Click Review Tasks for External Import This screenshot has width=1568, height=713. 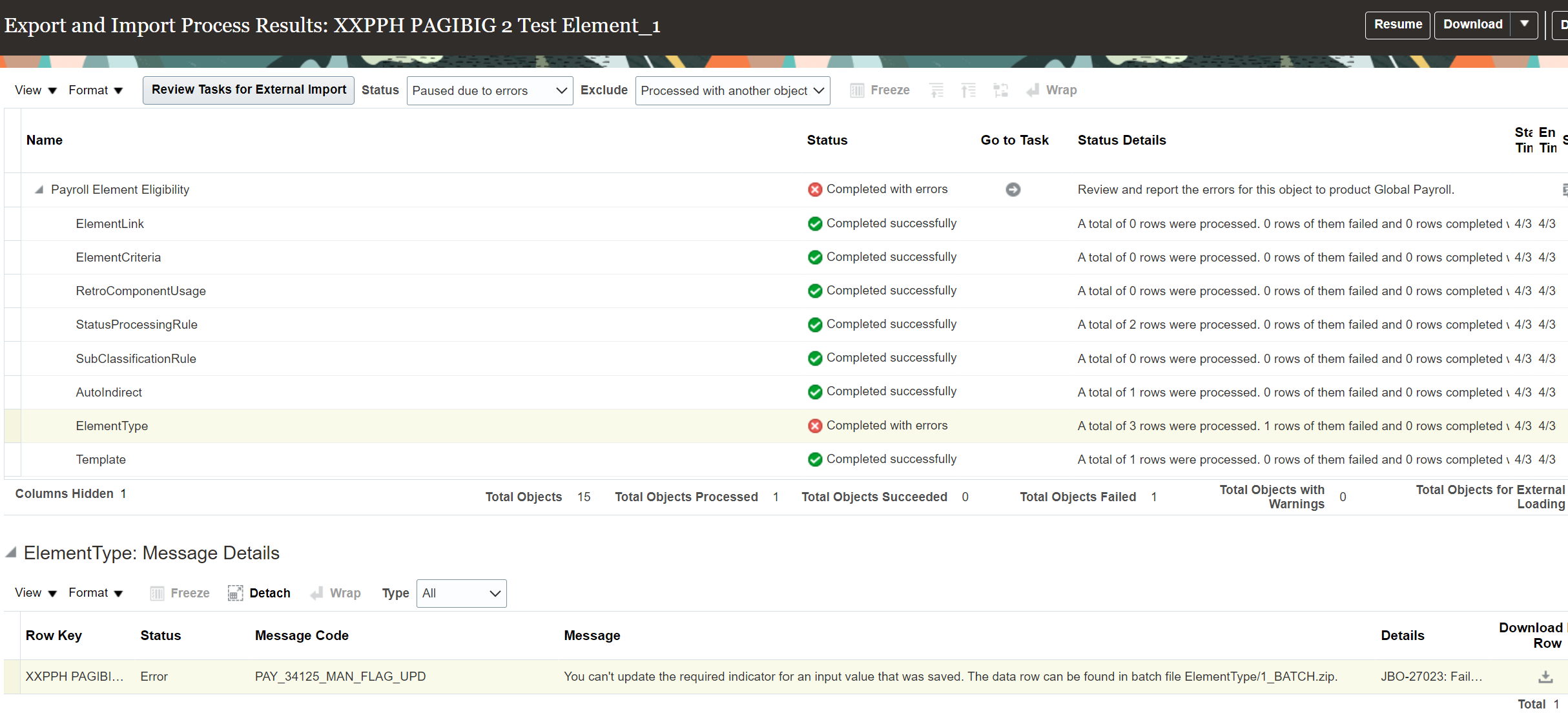coord(248,90)
